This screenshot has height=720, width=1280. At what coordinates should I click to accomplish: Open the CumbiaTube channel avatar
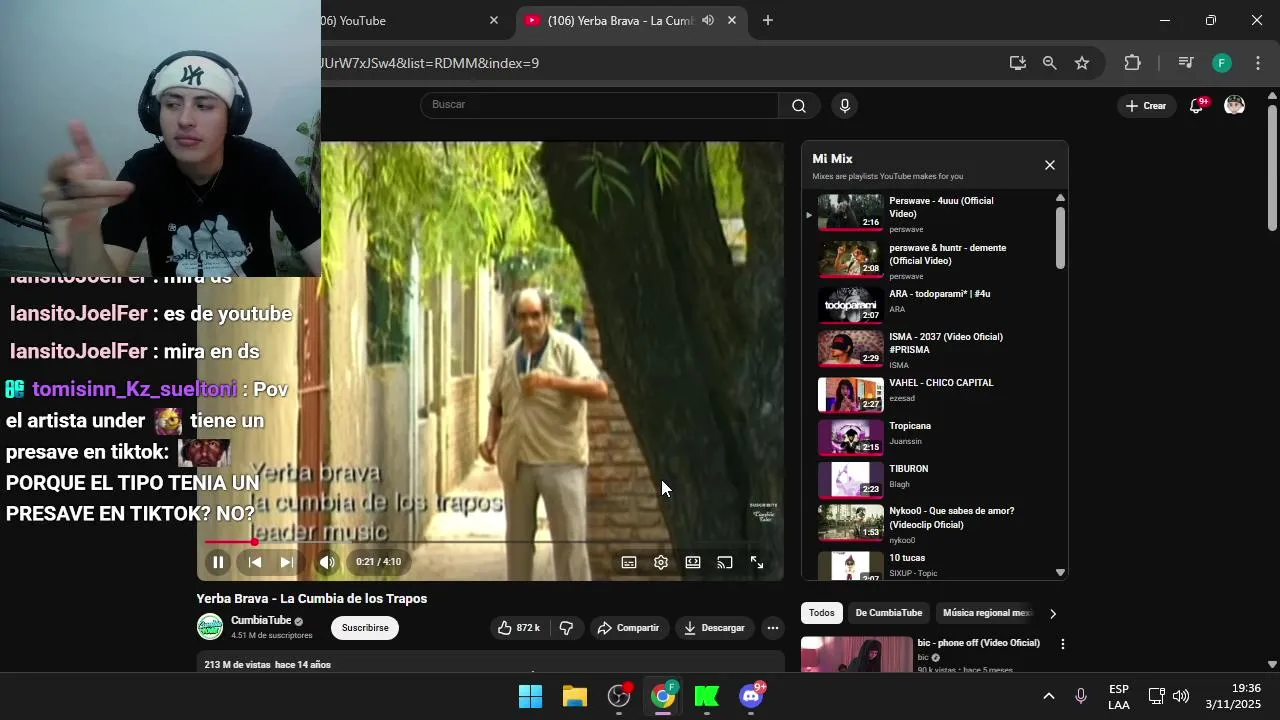[x=210, y=627]
